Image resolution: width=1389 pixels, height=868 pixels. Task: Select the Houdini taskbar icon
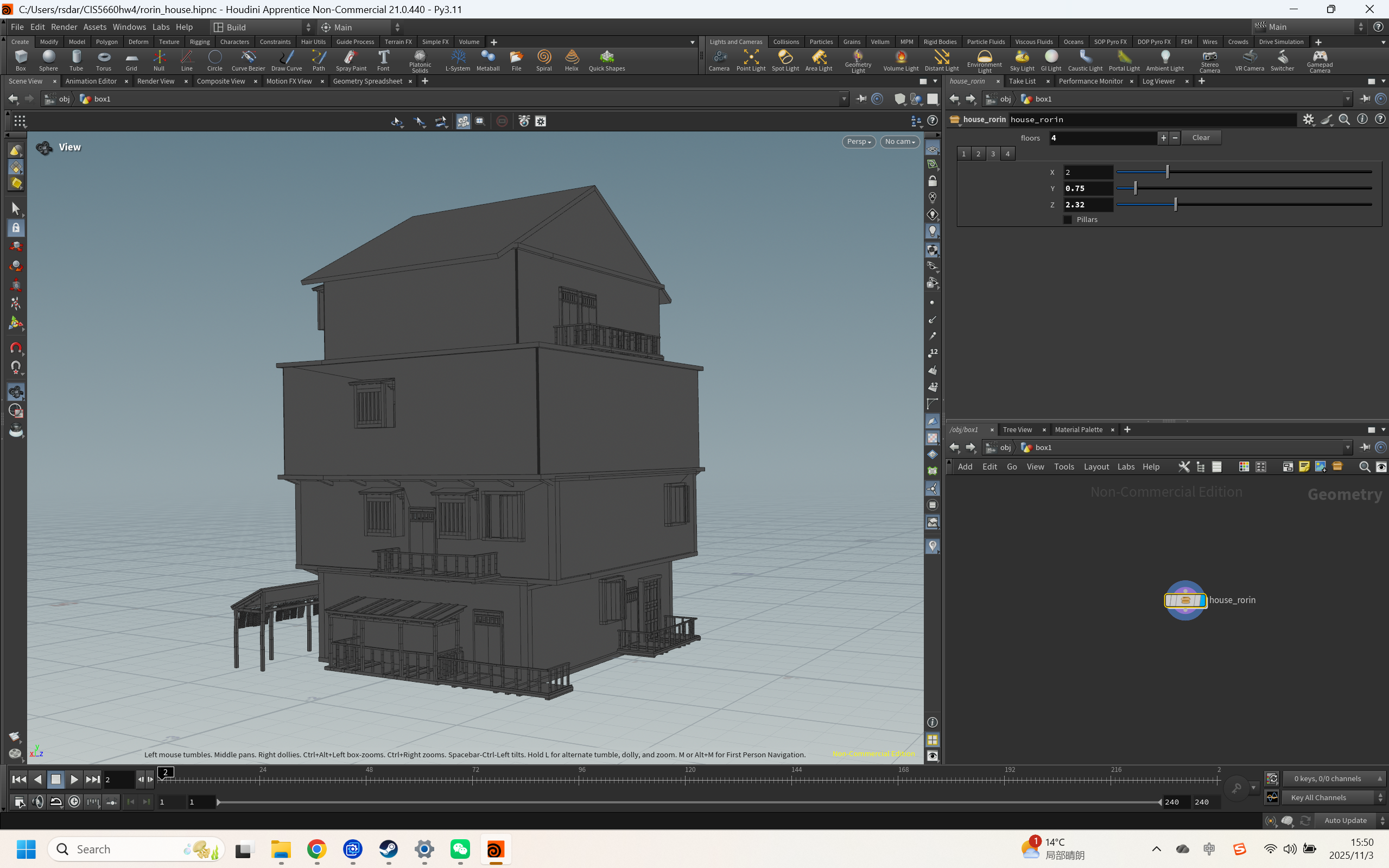point(496,849)
